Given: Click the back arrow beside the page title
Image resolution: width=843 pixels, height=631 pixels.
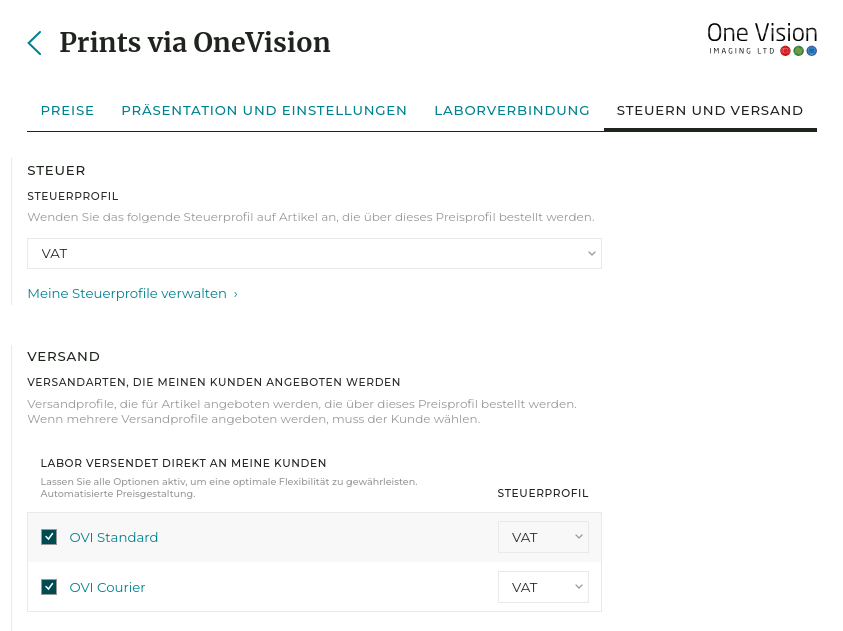Looking at the screenshot, I should tap(35, 43).
